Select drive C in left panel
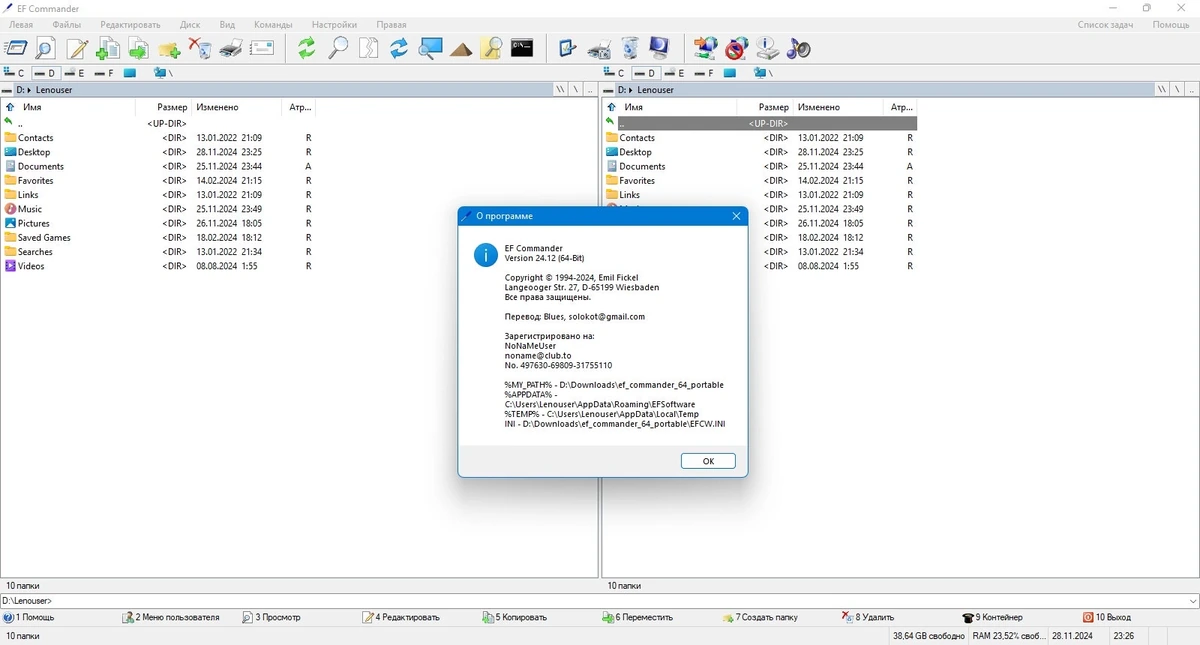 tap(14, 73)
